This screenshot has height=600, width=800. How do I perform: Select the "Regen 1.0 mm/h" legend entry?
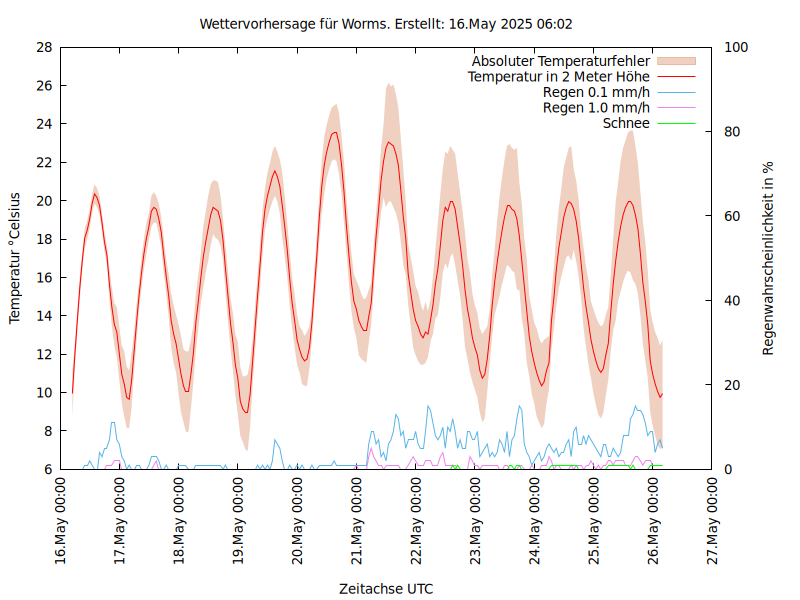pyautogui.click(x=596, y=108)
